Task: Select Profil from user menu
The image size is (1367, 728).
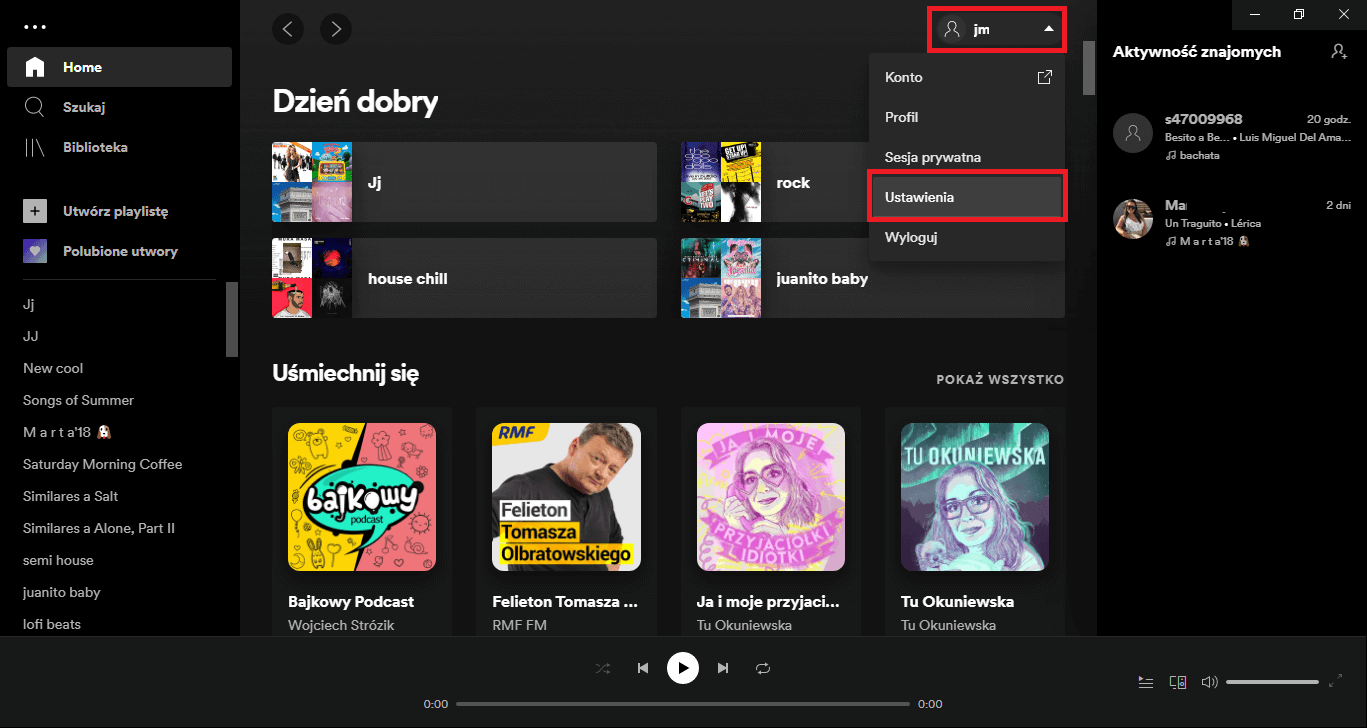Action: [968, 117]
